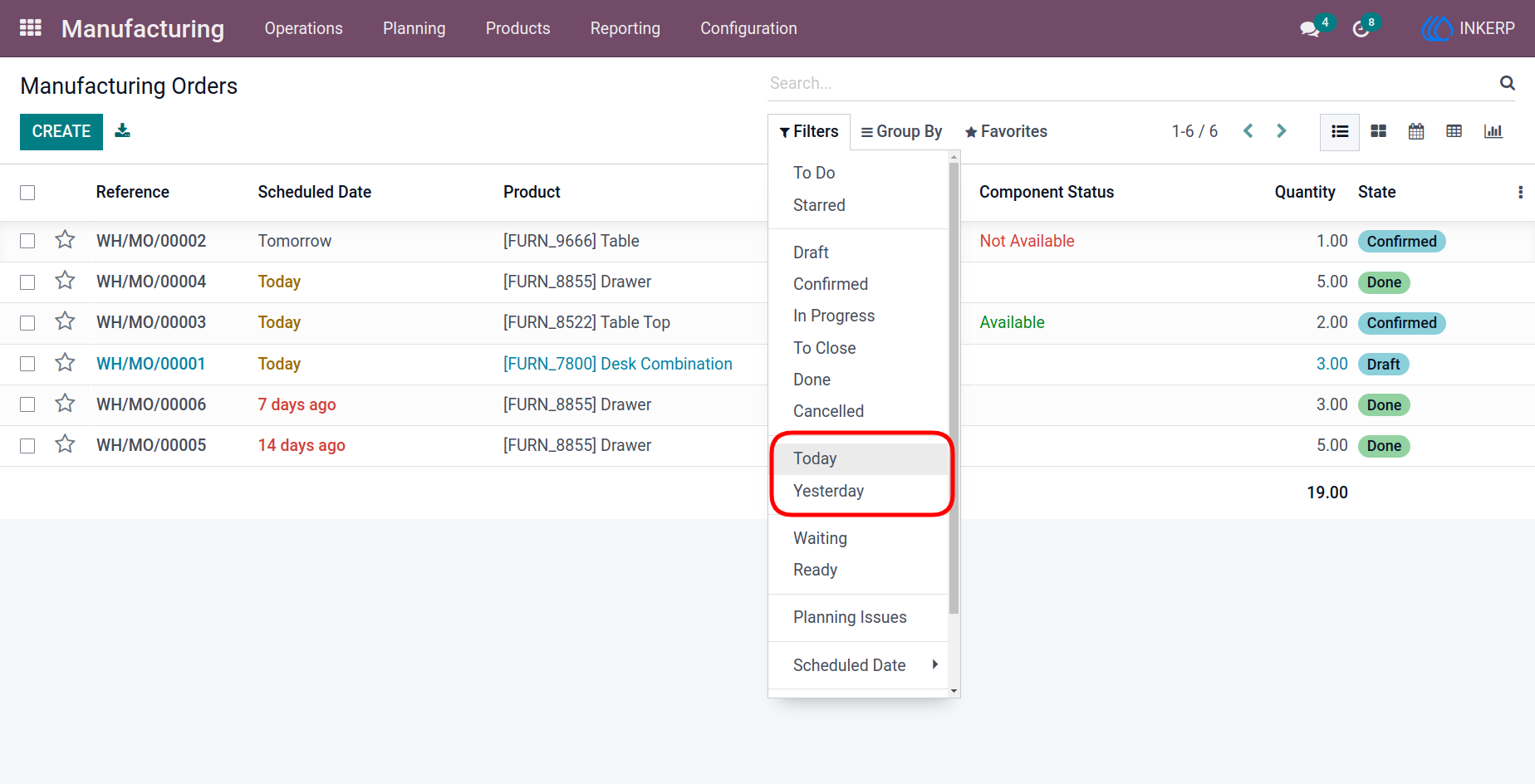
Task: Collapse the Filters dropdown
Action: pyautogui.click(x=809, y=132)
